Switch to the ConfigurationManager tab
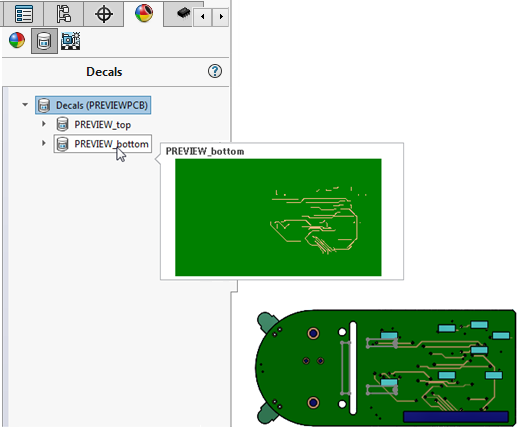The width and height of the screenshot is (517, 427). coord(63,14)
